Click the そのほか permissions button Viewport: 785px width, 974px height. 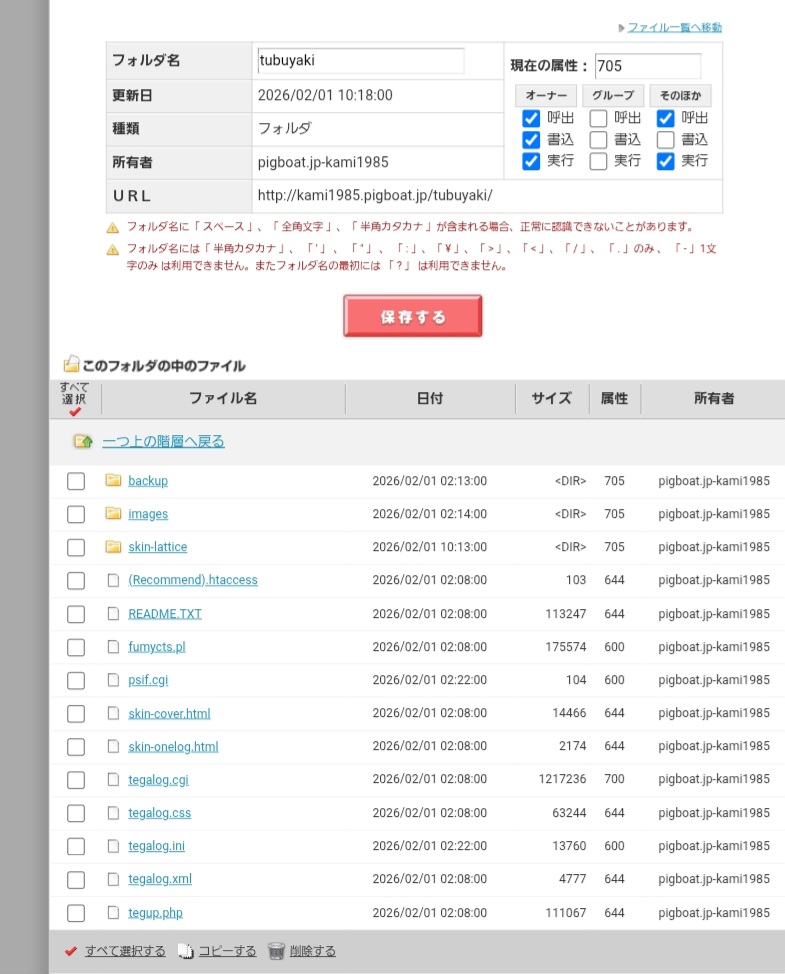[x=680, y=96]
